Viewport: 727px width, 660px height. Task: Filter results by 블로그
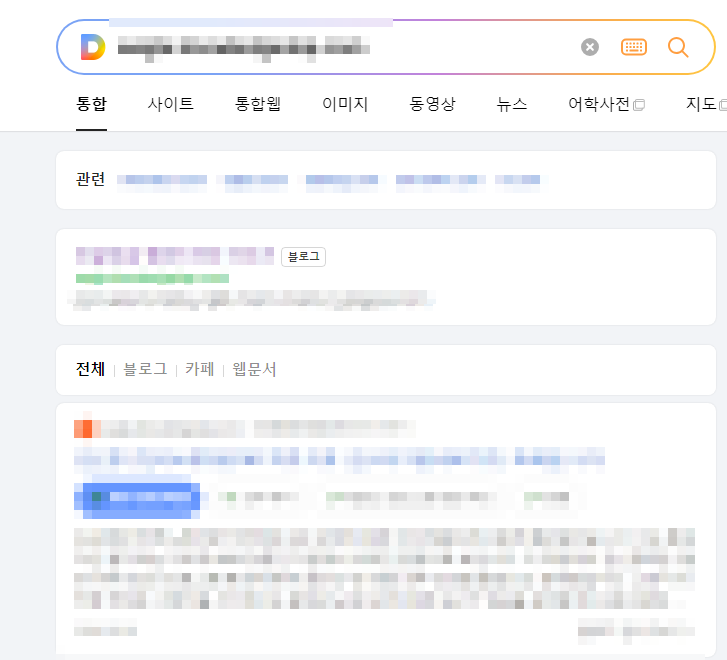145,369
